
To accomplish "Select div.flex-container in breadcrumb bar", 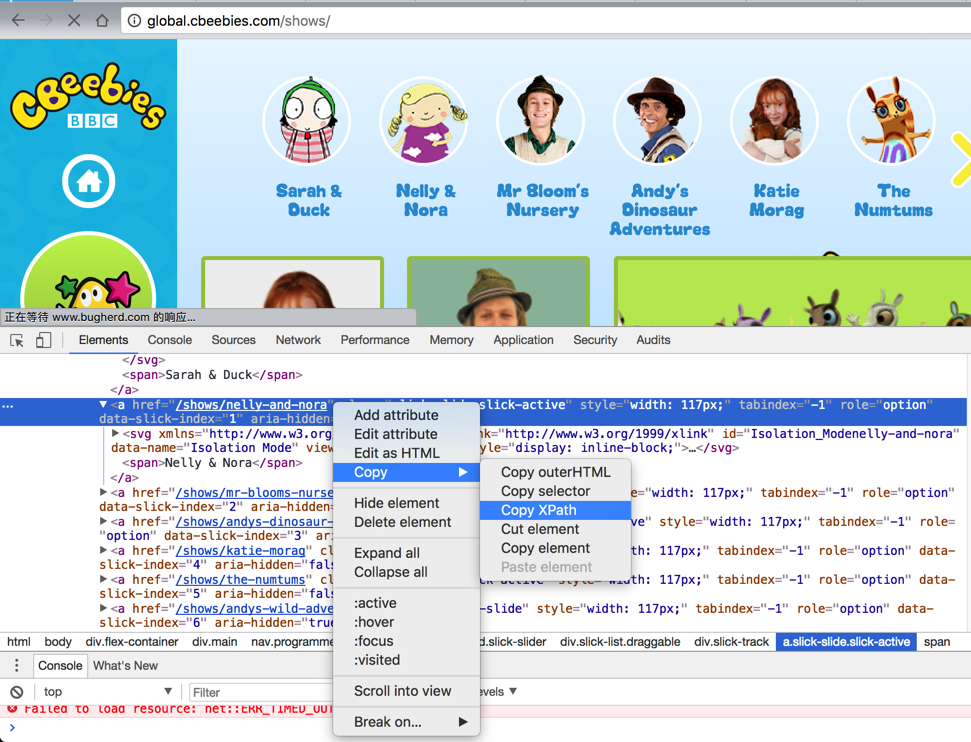I will 132,642.
